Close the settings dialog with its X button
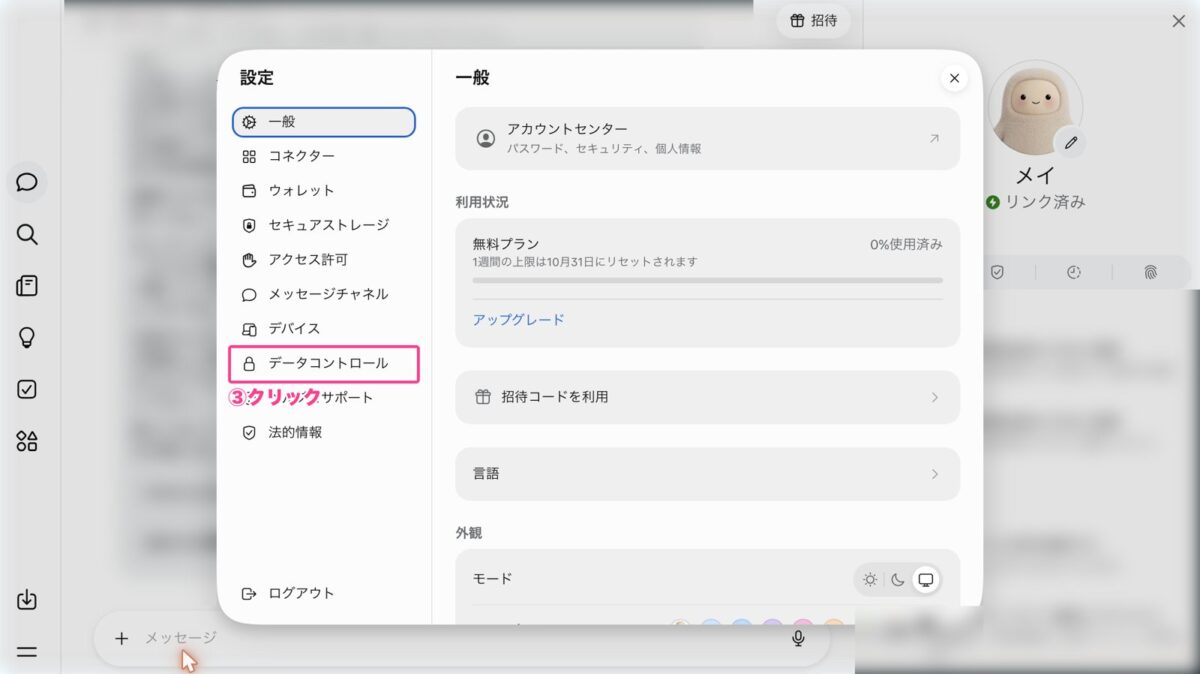The height and width of the screenshot is (674, 1200). (x=954, y=78)
